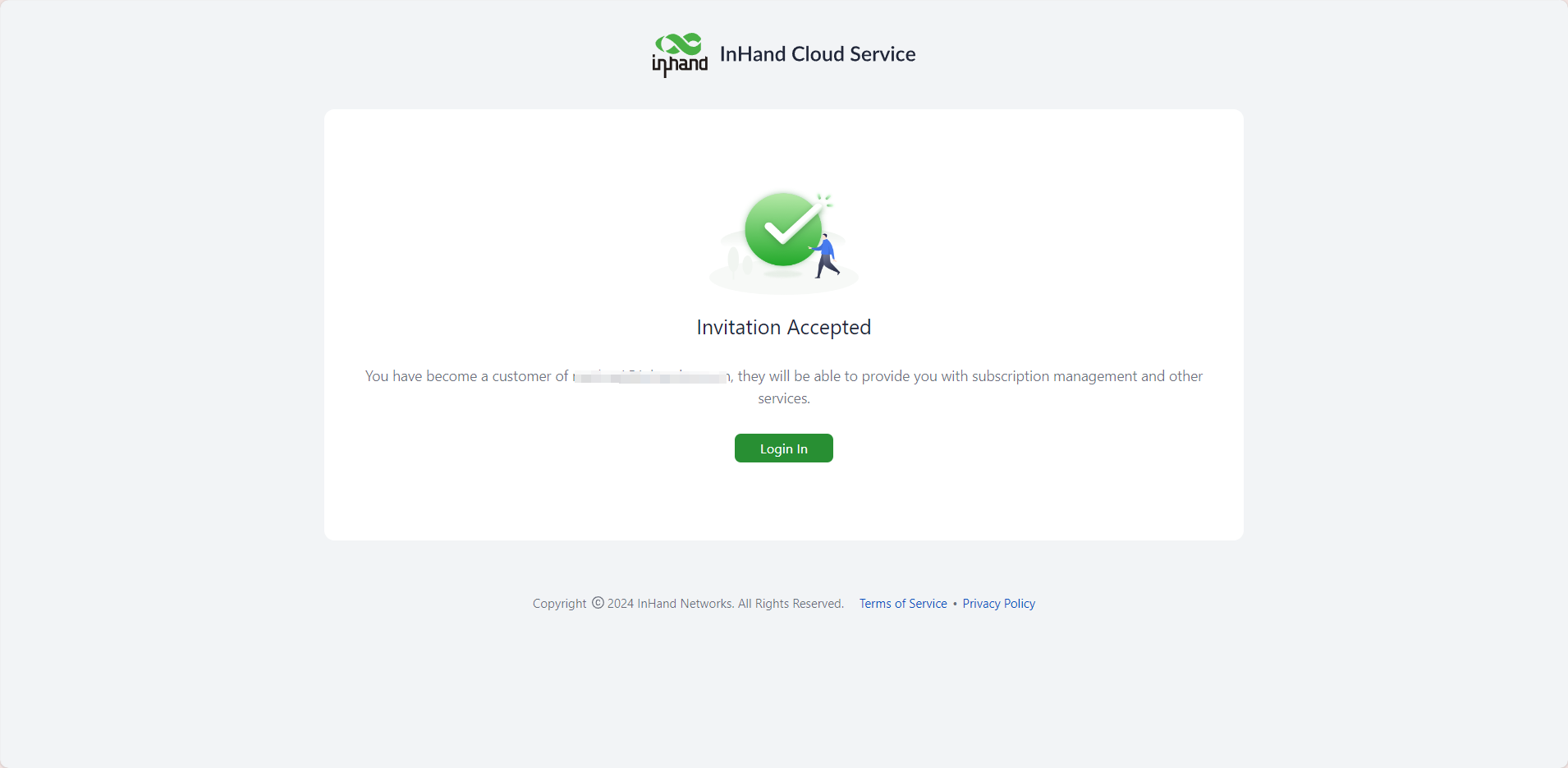1568x768 pixels.
Task: Click 'All Rights Reserved.' footer text
Action: click(x=791, y=604)
